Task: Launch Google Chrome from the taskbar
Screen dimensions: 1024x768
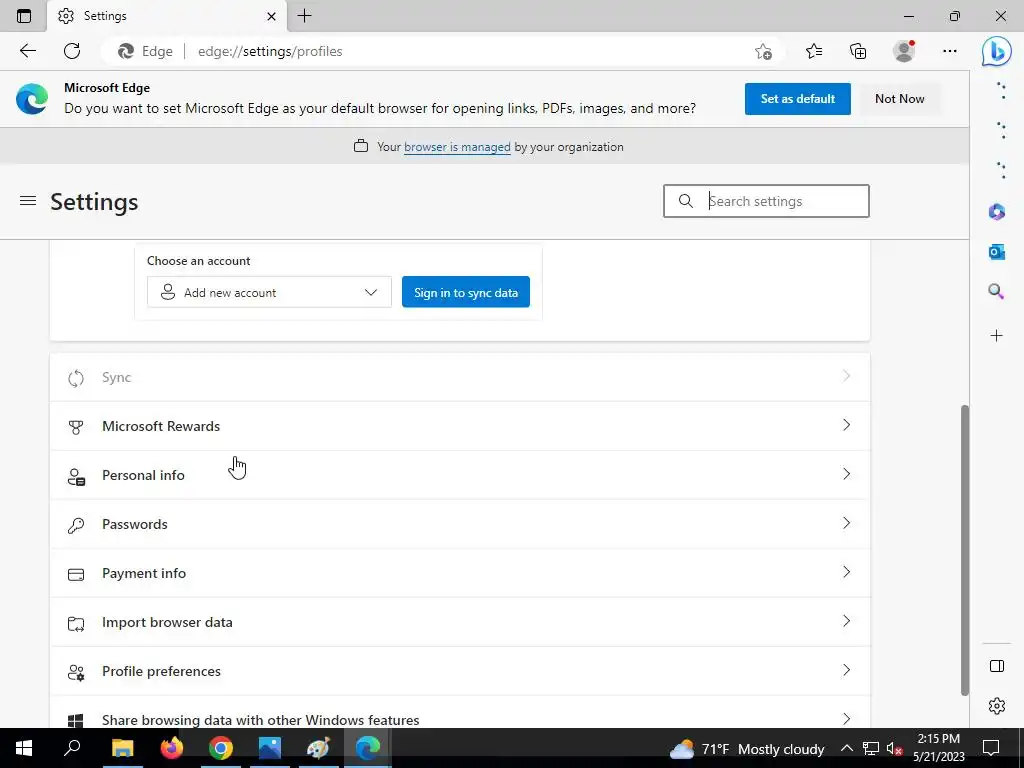Action: coord(221,748)
